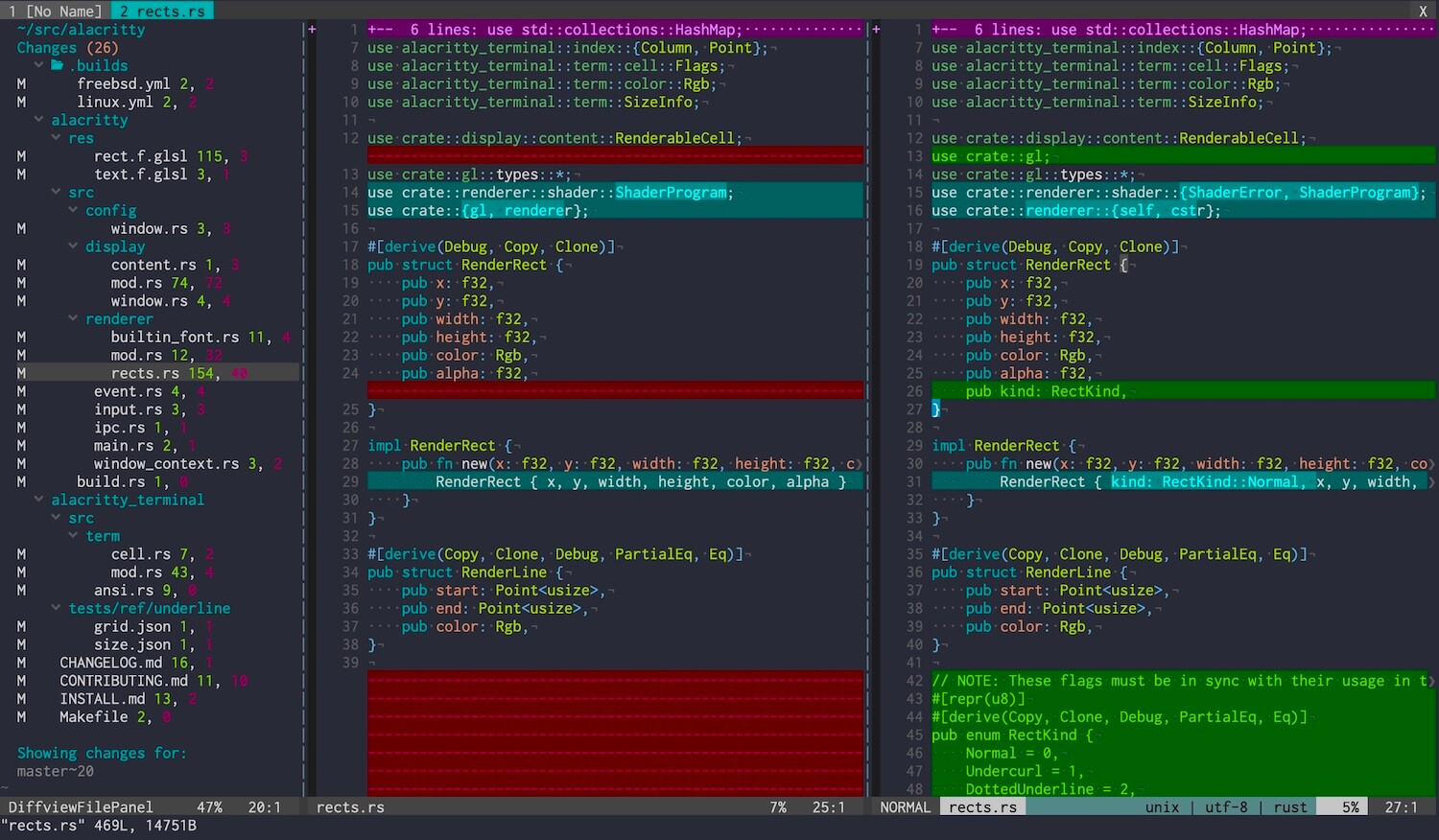Click the .builds folder icon
This screenshot has height=840, width=1439.
pyautogui.click(x=57, y=65)
